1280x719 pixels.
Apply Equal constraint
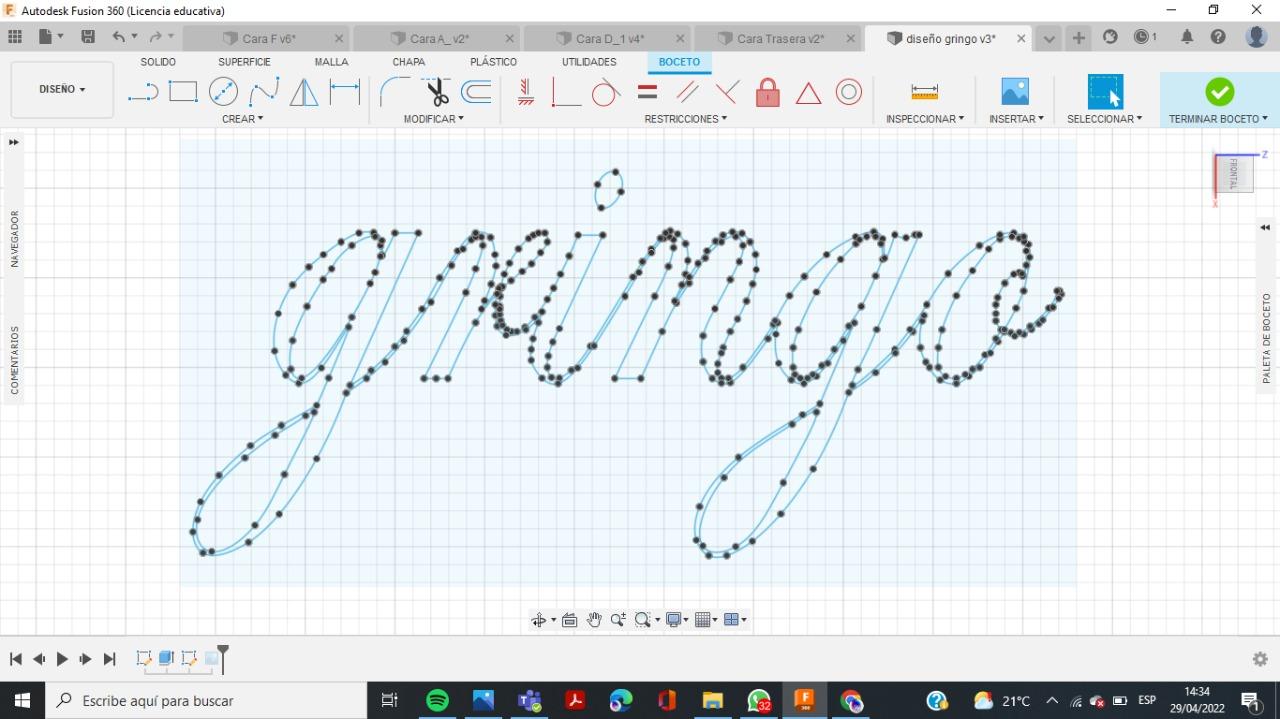(x=647, y=92)
